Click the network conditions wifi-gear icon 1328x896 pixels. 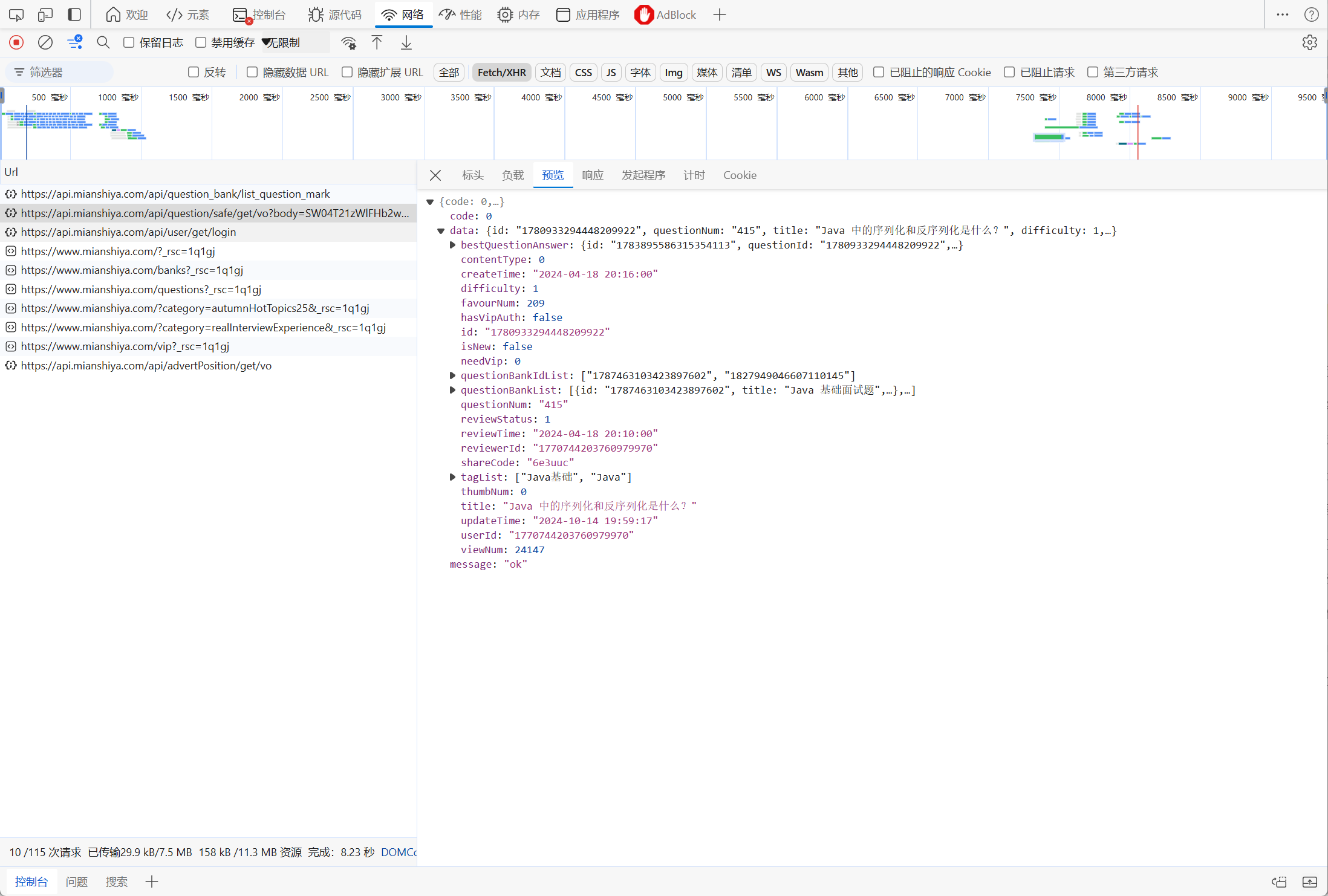[x=348, y=42]
